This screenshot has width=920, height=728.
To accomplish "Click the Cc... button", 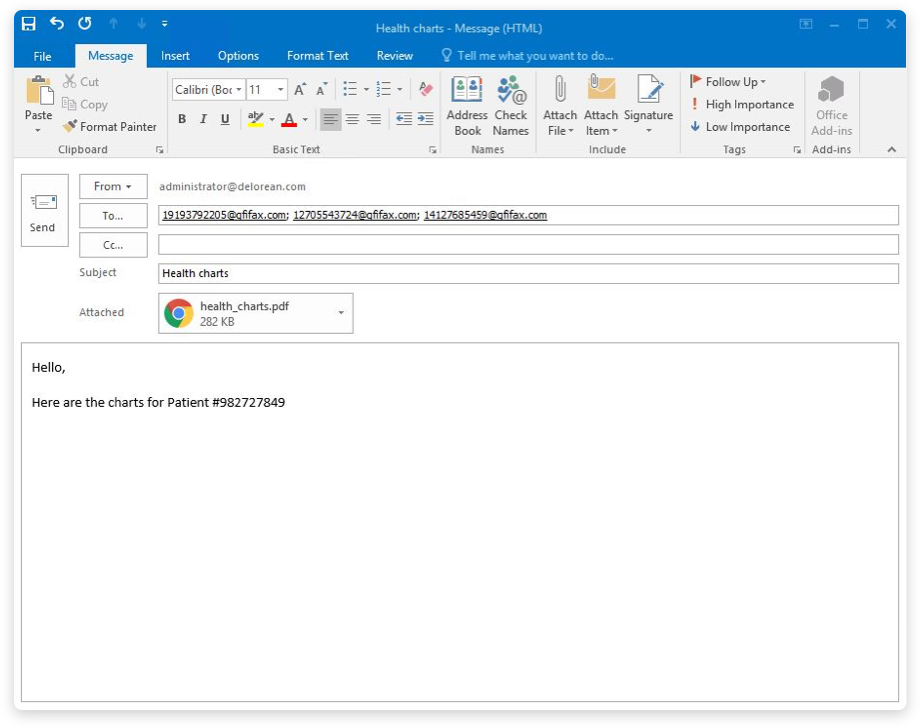I will click(x=113, y=245).
